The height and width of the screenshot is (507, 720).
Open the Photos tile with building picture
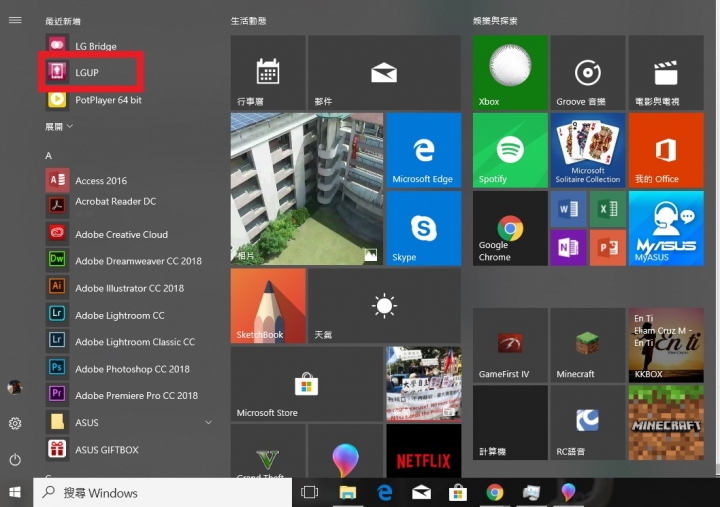pos(307,189)
